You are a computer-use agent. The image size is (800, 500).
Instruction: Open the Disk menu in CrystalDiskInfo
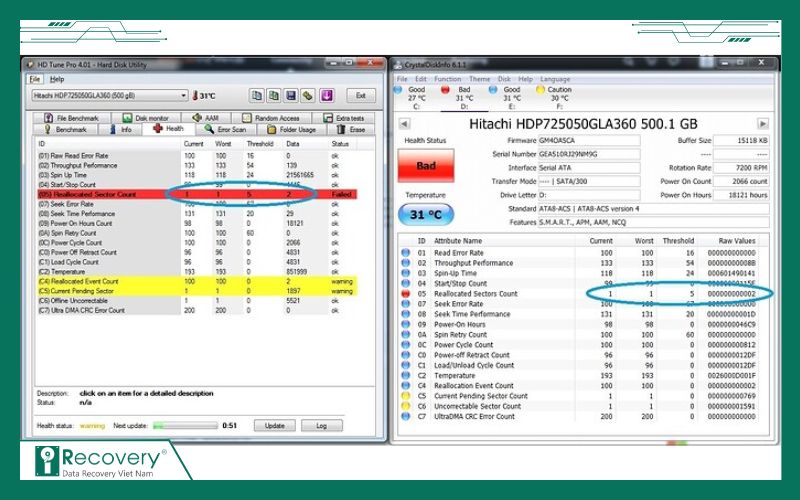pos(504,79)
